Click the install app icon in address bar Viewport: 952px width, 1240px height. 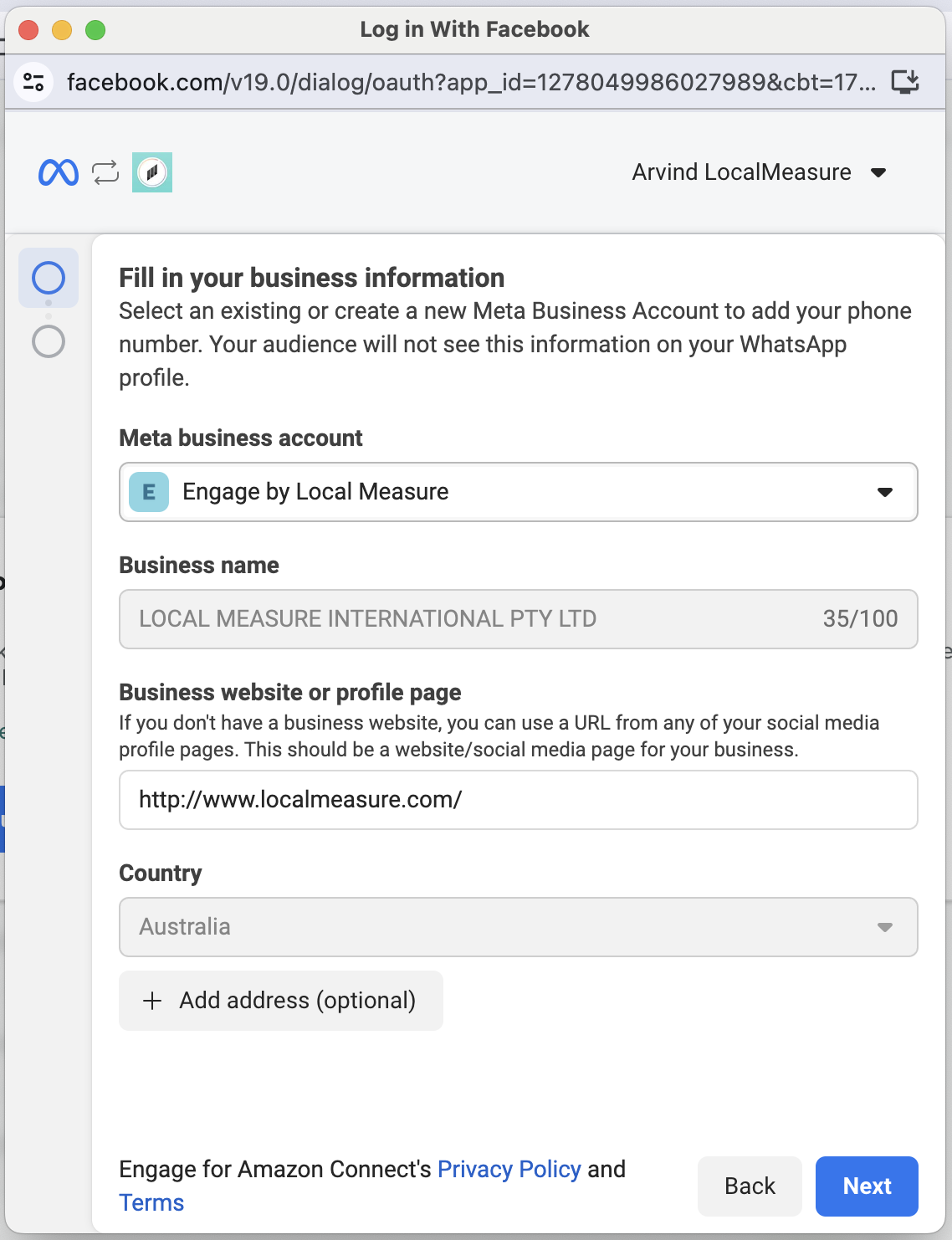point(905,82)
